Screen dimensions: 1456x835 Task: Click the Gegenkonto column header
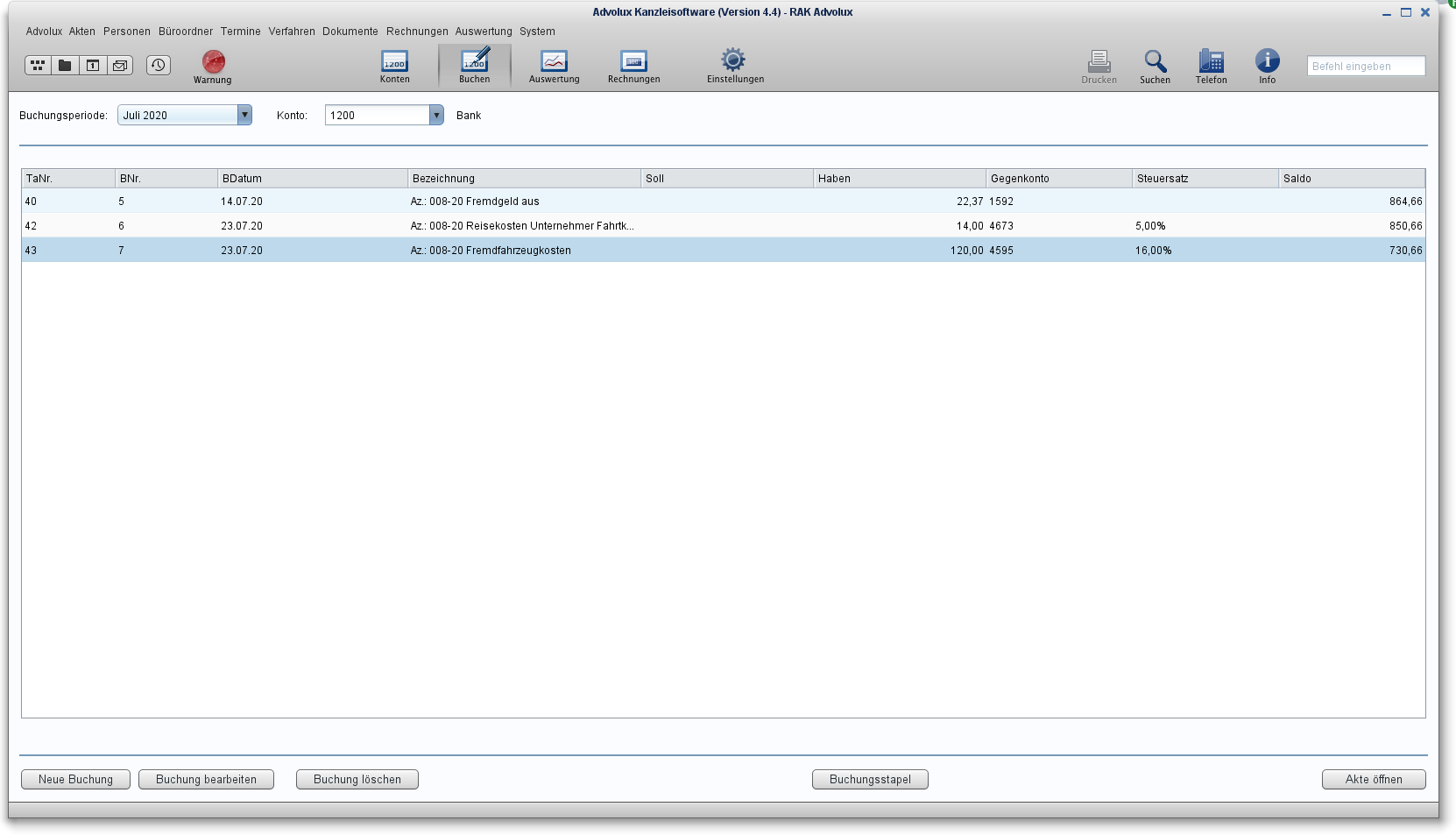click(x=1059, y=178)
